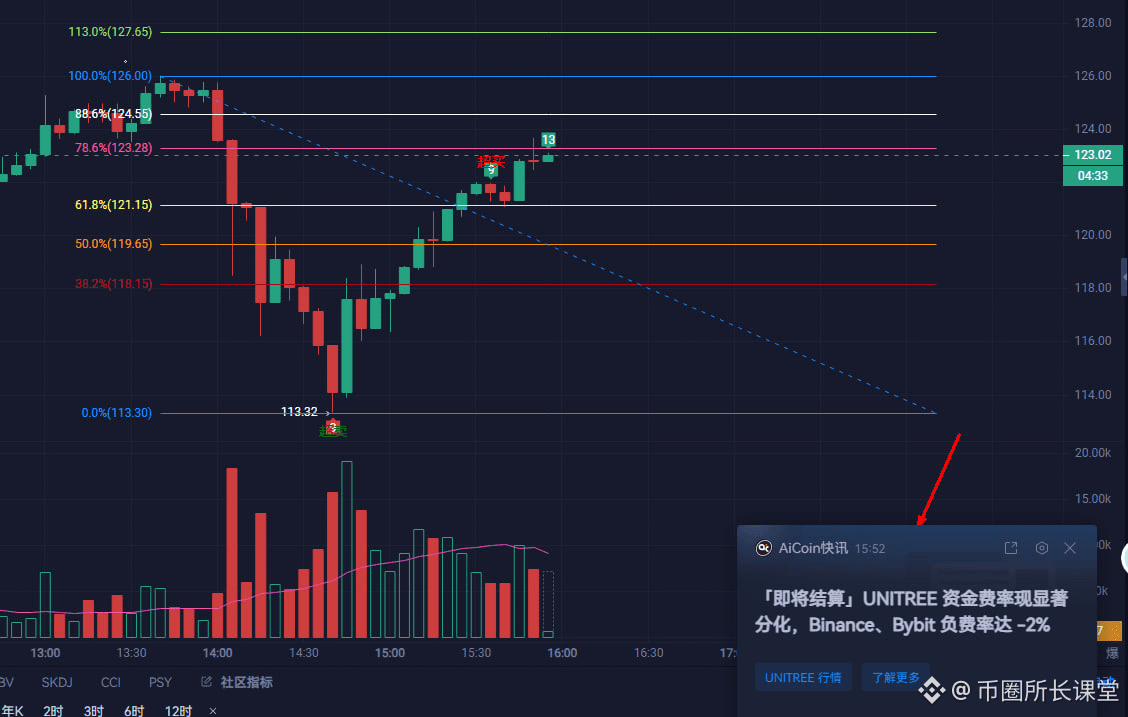Click the countdown timer 04:33
The width and height of the screenshot is (1128, 717).
1092,175
